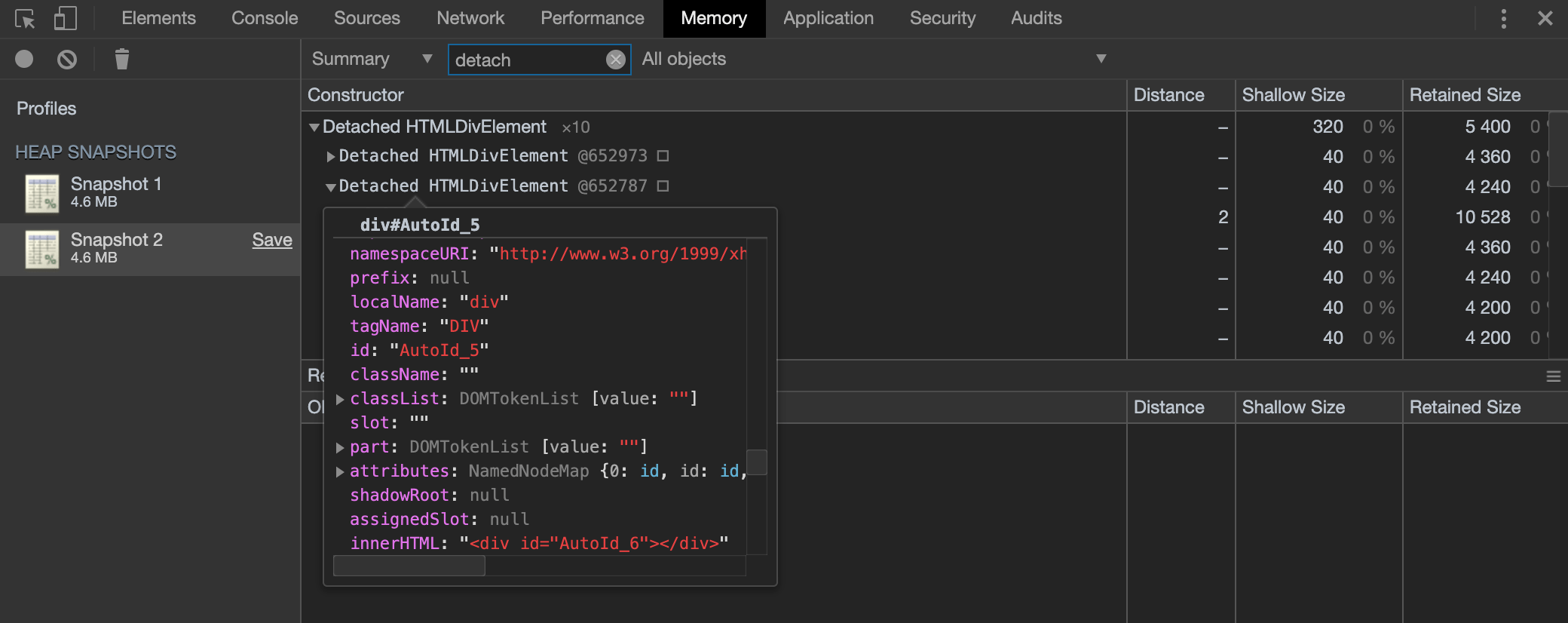Open the Summary view dropdown

click(x=372, y=59)
